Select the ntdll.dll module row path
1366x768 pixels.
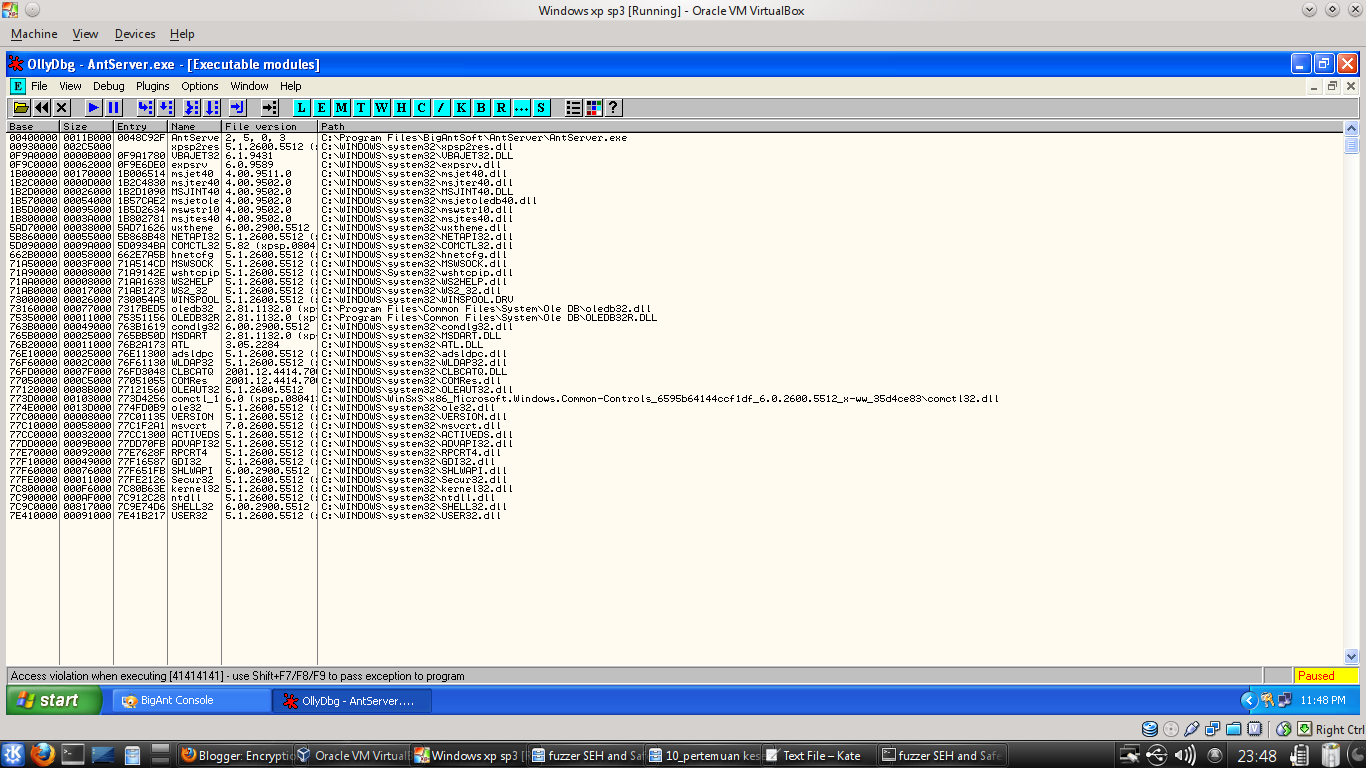[408, 497]
